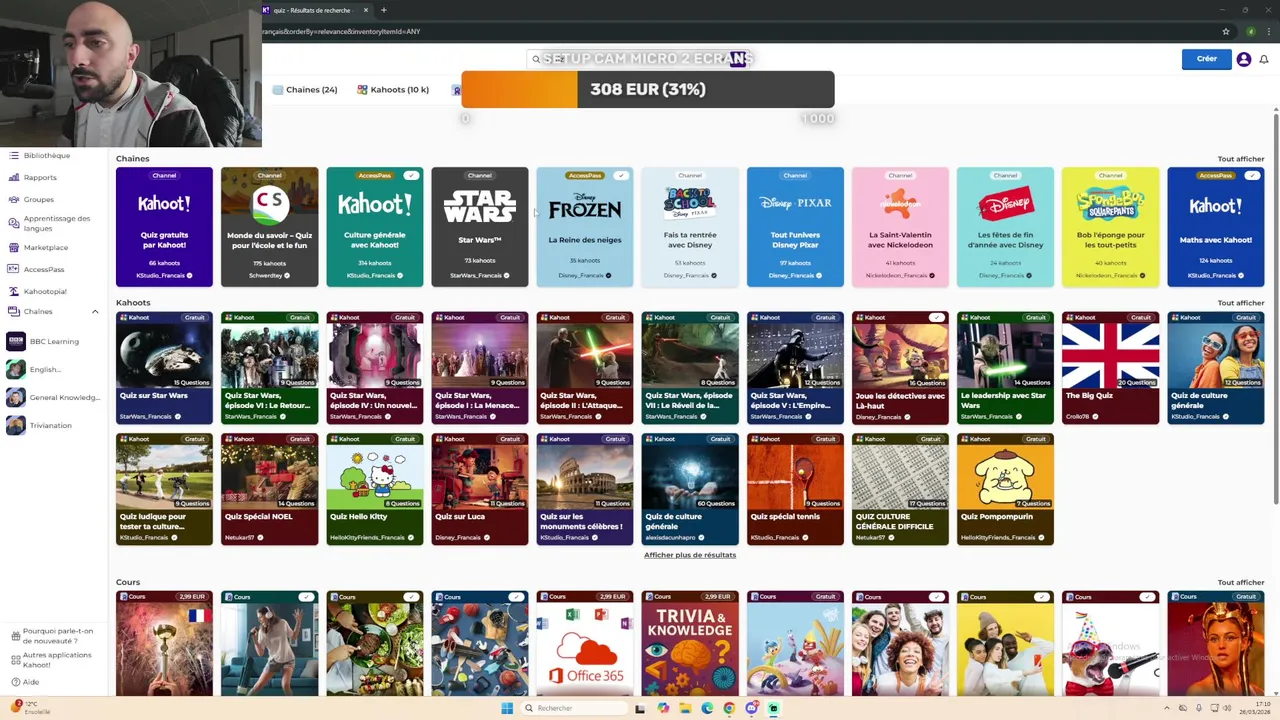Image resolution: width=1280 pixels, height=720 pixels.
Task: Select the Chaînes (24) filter tab
Action: click(305, 90)
